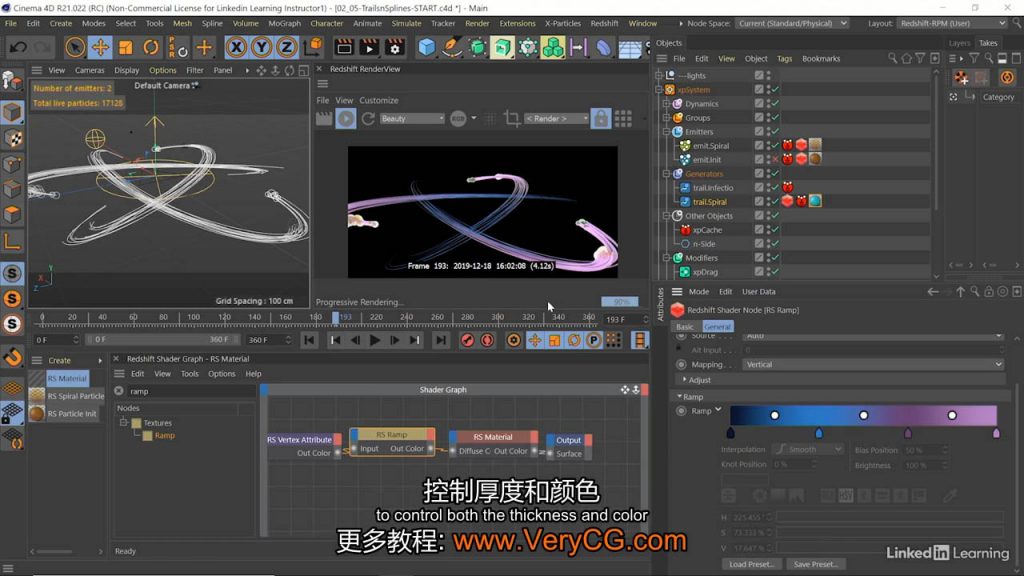
Task: Jump to the timeline start
Action: pos(309,340)
